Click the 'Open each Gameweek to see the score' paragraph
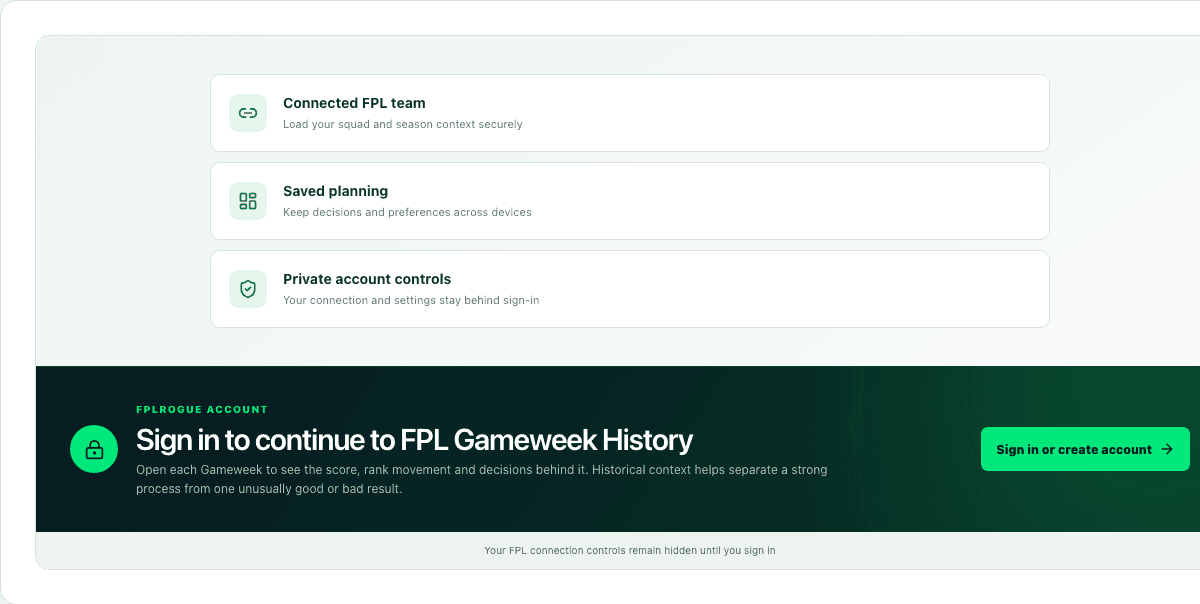This screenshot has height=604, width=1200. tap(482, 479)
